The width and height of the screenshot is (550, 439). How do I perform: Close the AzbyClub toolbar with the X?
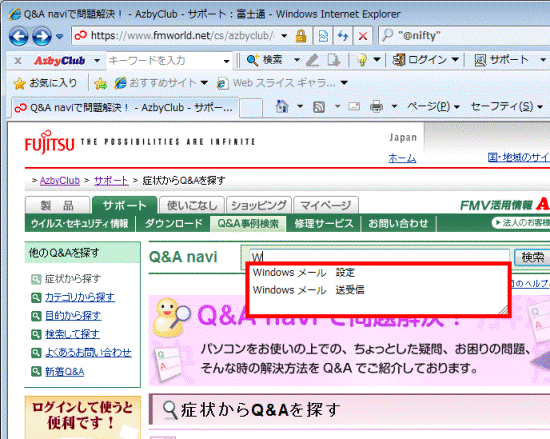tap(18, 61)
